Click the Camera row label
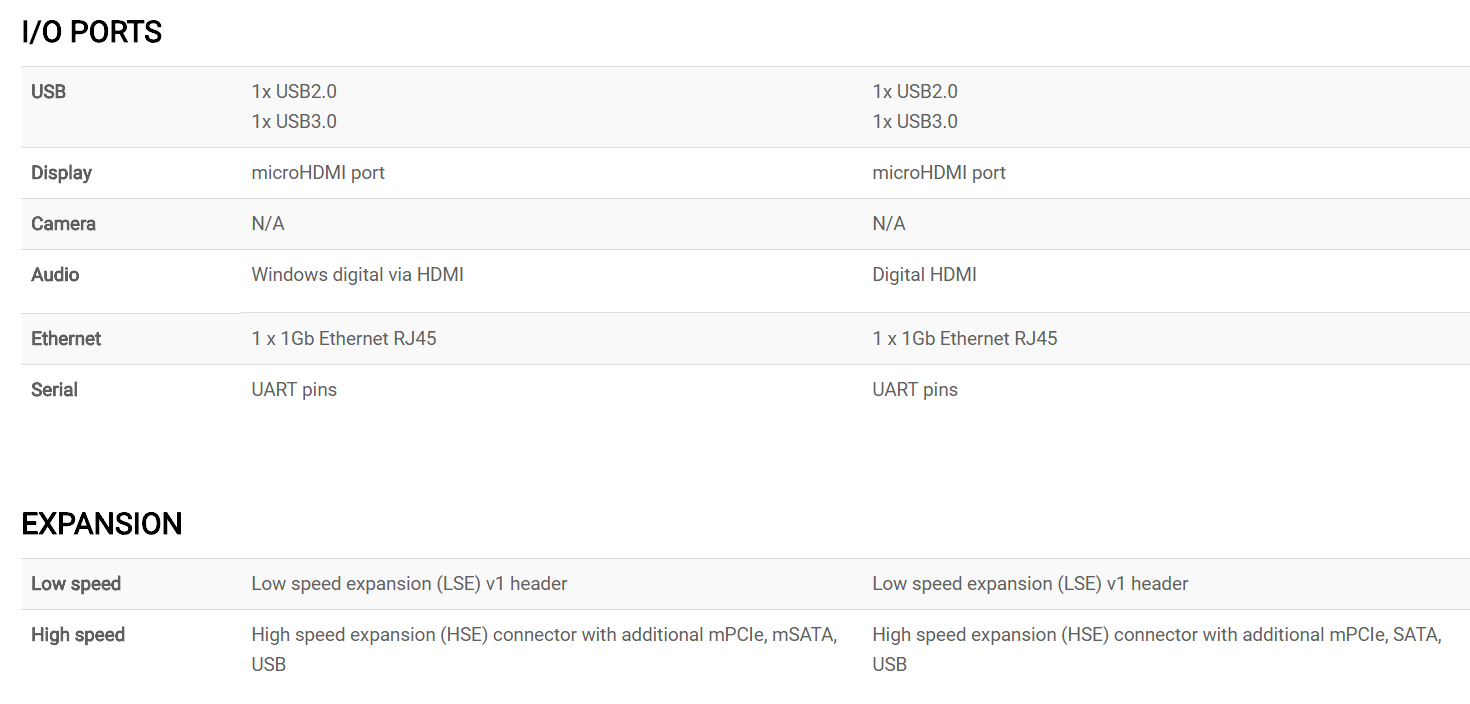Viewport: 1470px width, 704px height. point(63,224)
